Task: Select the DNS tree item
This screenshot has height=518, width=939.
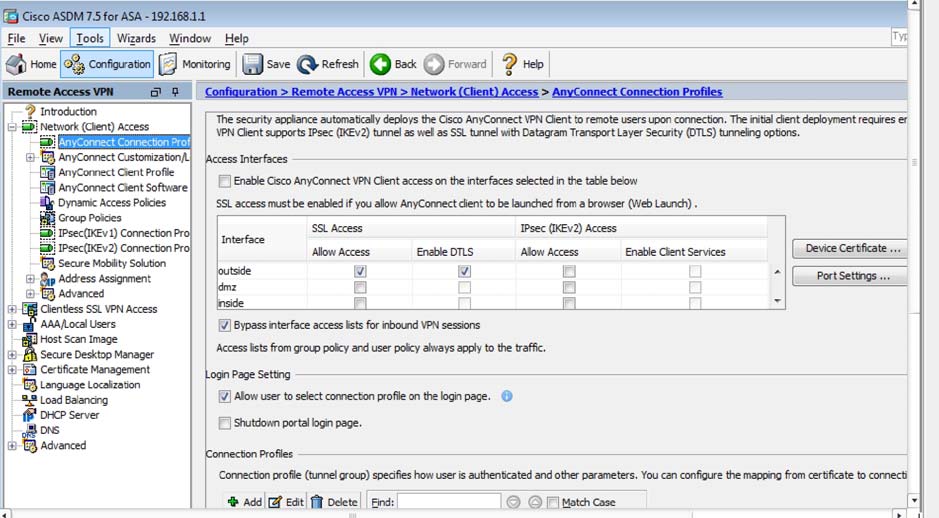Action: pyautogui.click(x=50, y=431)
